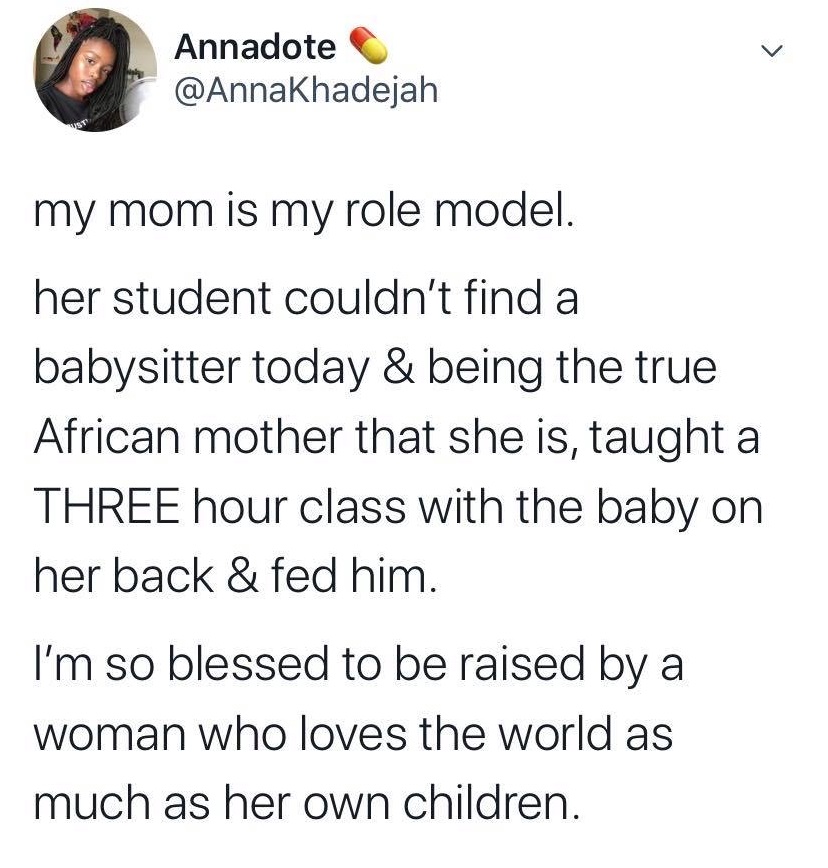The image size is (828, 868).
Task: Click the phrase "woman who loves the world as"
Action: pos(353,735)
